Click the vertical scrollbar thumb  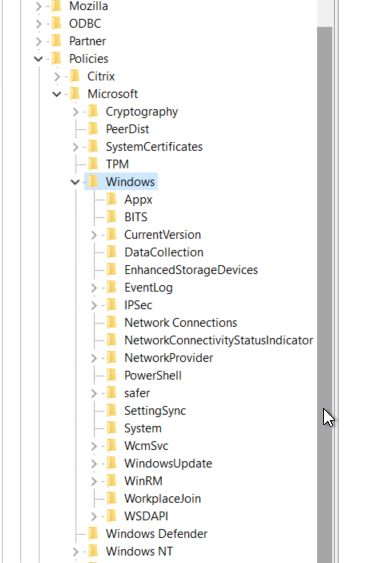coord(325,294)
